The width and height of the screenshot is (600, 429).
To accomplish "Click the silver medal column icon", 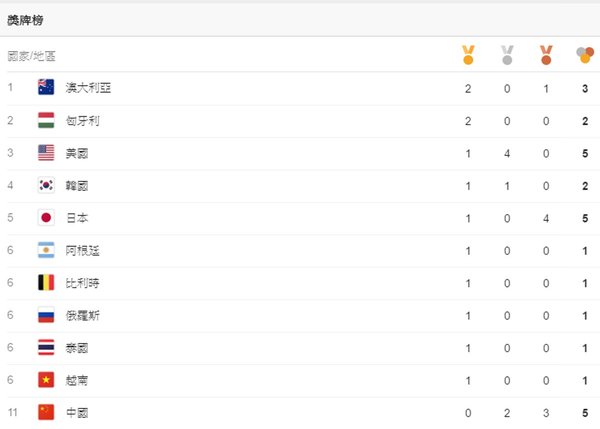I will coord(507,55).
